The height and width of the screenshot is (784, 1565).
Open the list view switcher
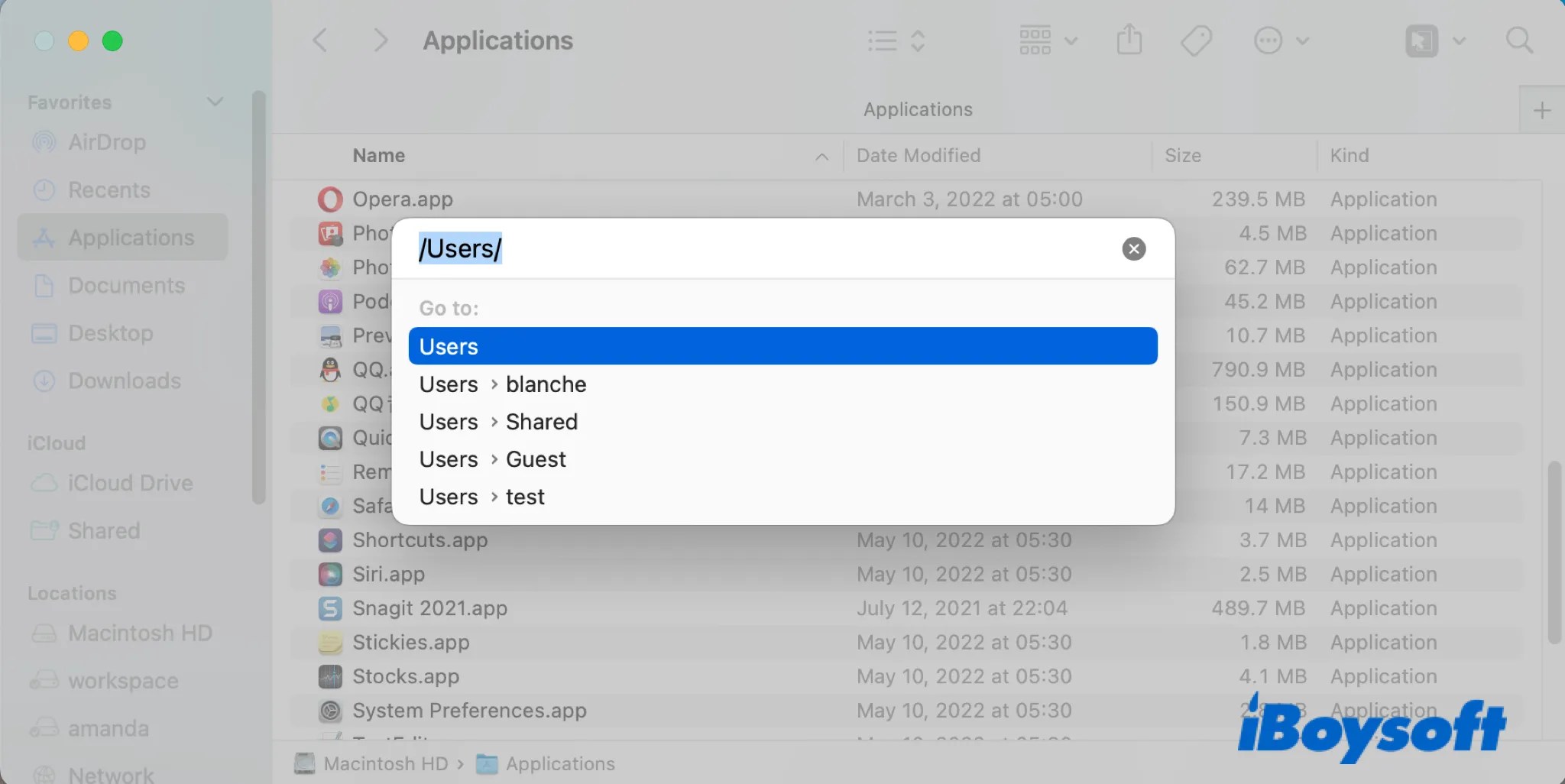coord(897,40)
